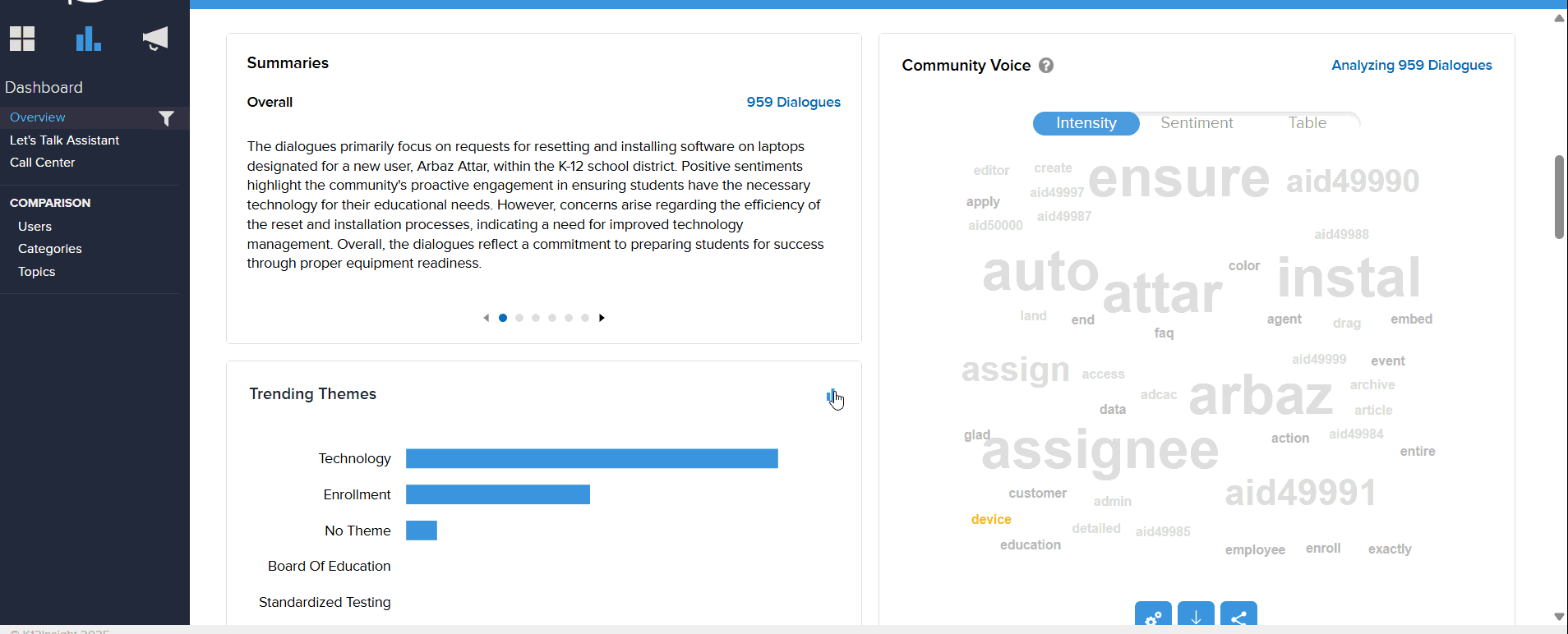Click the Analyzing 959 Dialogues link

(1411, 66)
